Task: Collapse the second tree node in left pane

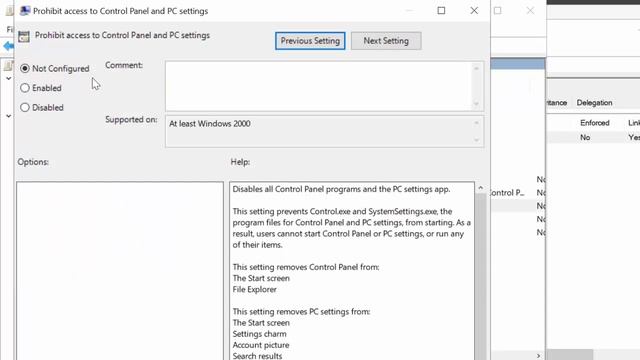Action: pyautogui.click(x=9, y=116)
